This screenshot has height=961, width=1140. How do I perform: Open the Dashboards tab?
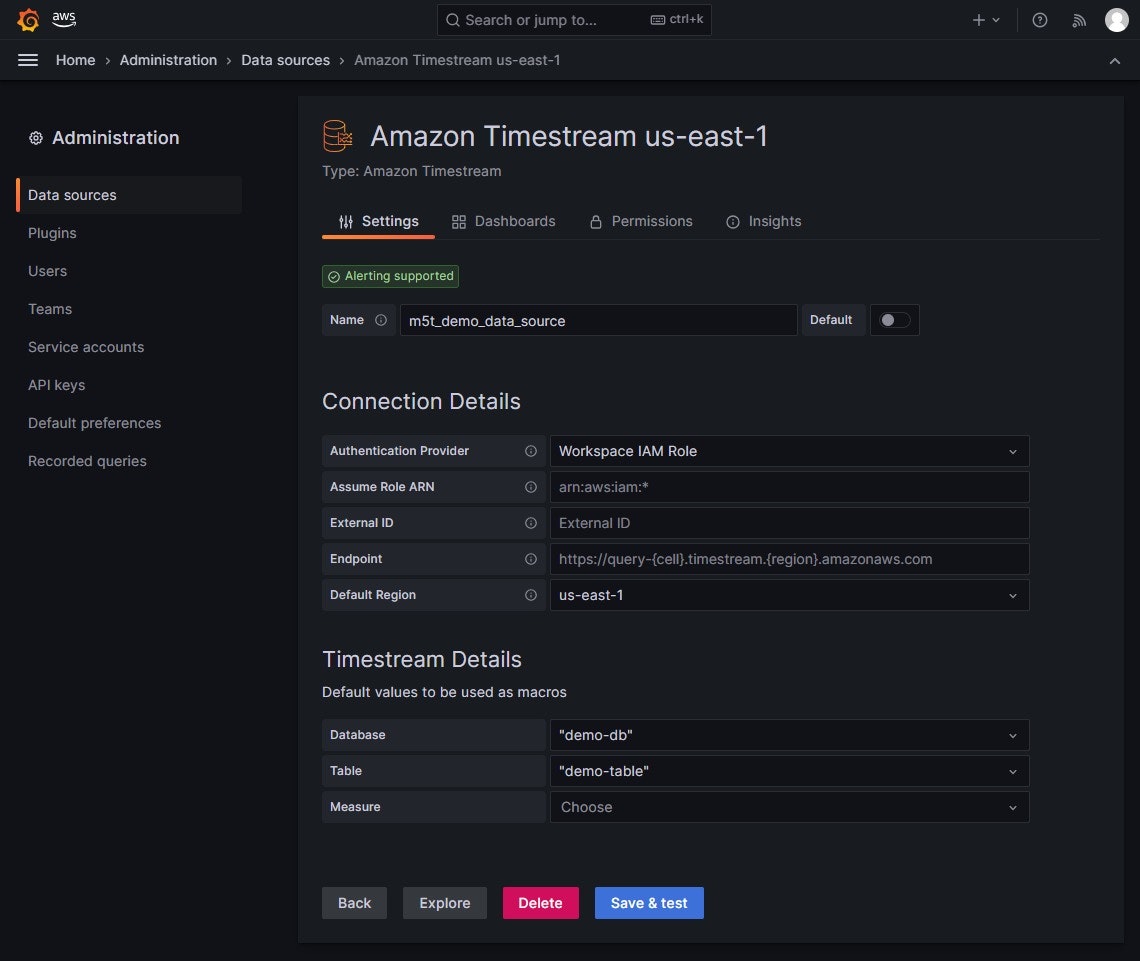click(x=504, y=221)
